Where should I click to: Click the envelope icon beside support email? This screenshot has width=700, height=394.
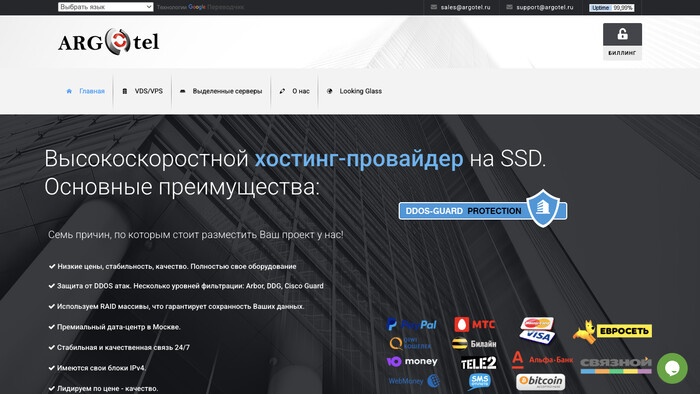(x=509, y=7)
